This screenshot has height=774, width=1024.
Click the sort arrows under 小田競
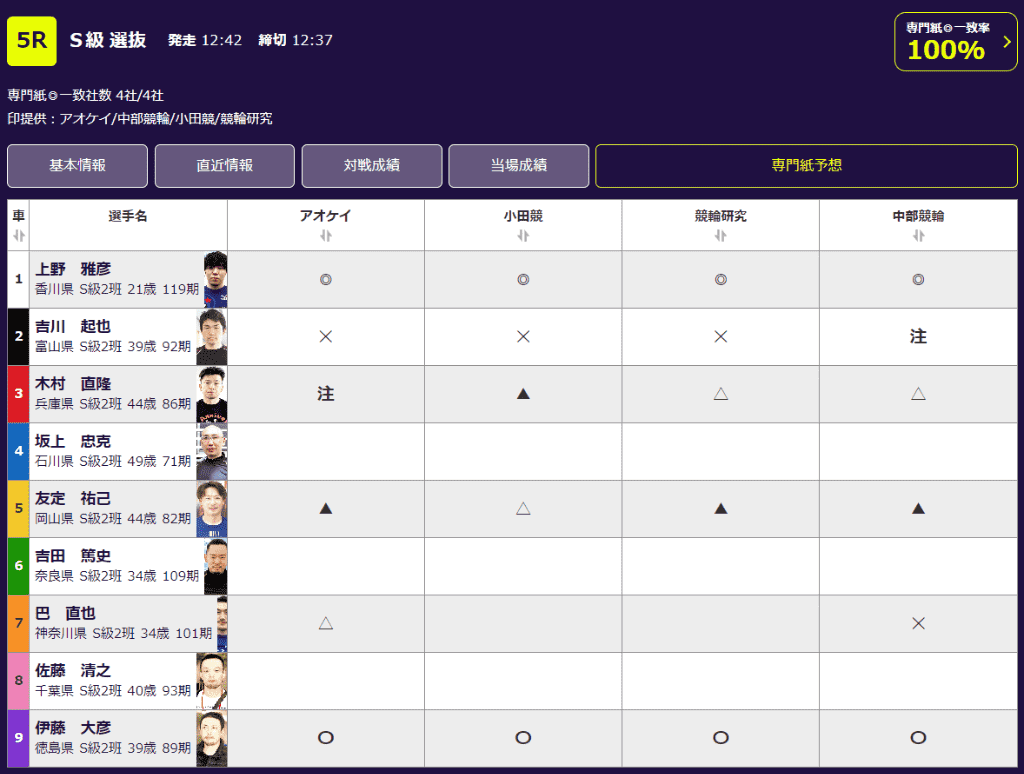pyautogui.click(x=523, y=236)
